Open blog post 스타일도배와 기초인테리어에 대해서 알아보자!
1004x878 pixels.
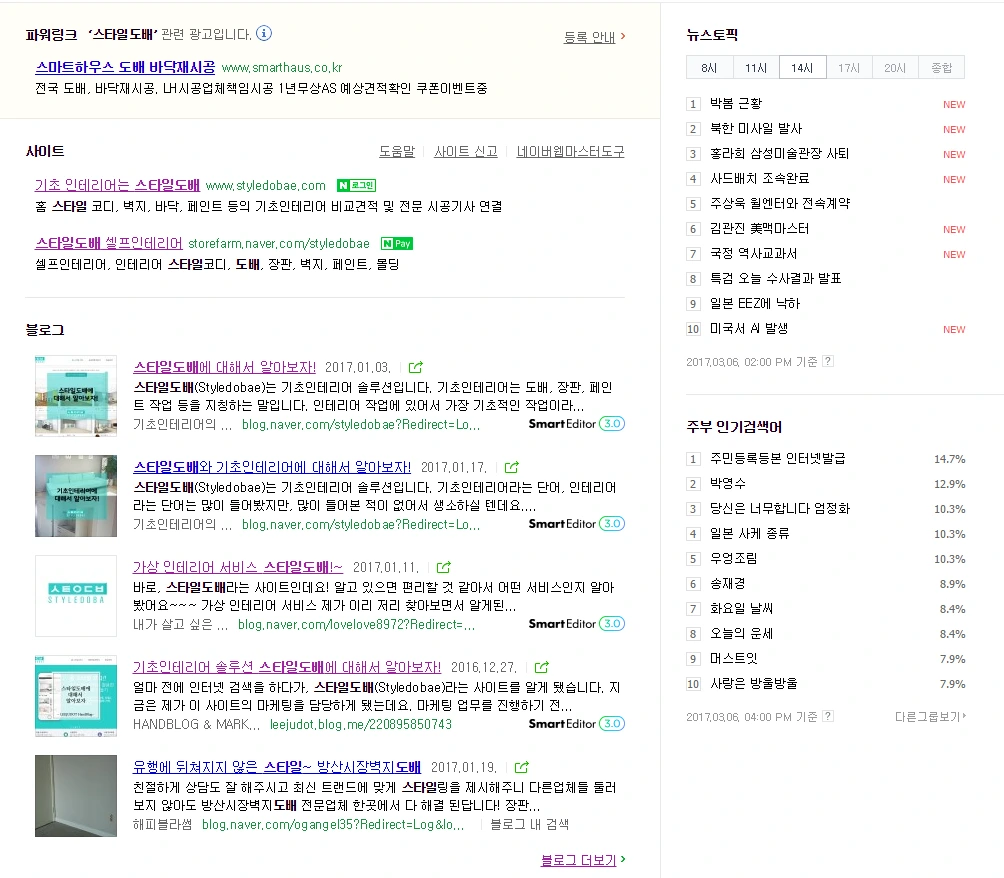pyautogui.click(x=272, y=467)
